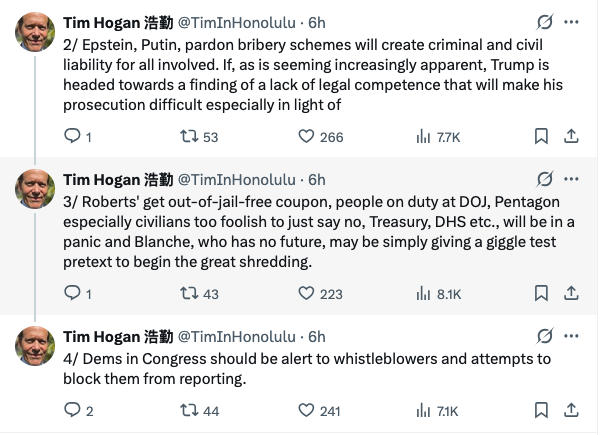Reply to the 4/ Dems in Congress tweet
This screenshot has height=435, width=601.
[71, 410]
